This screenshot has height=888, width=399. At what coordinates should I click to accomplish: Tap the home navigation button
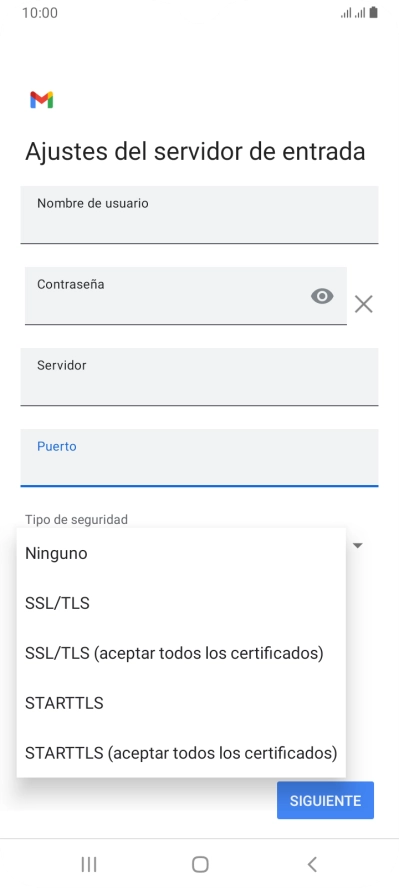tap(200, 864)
